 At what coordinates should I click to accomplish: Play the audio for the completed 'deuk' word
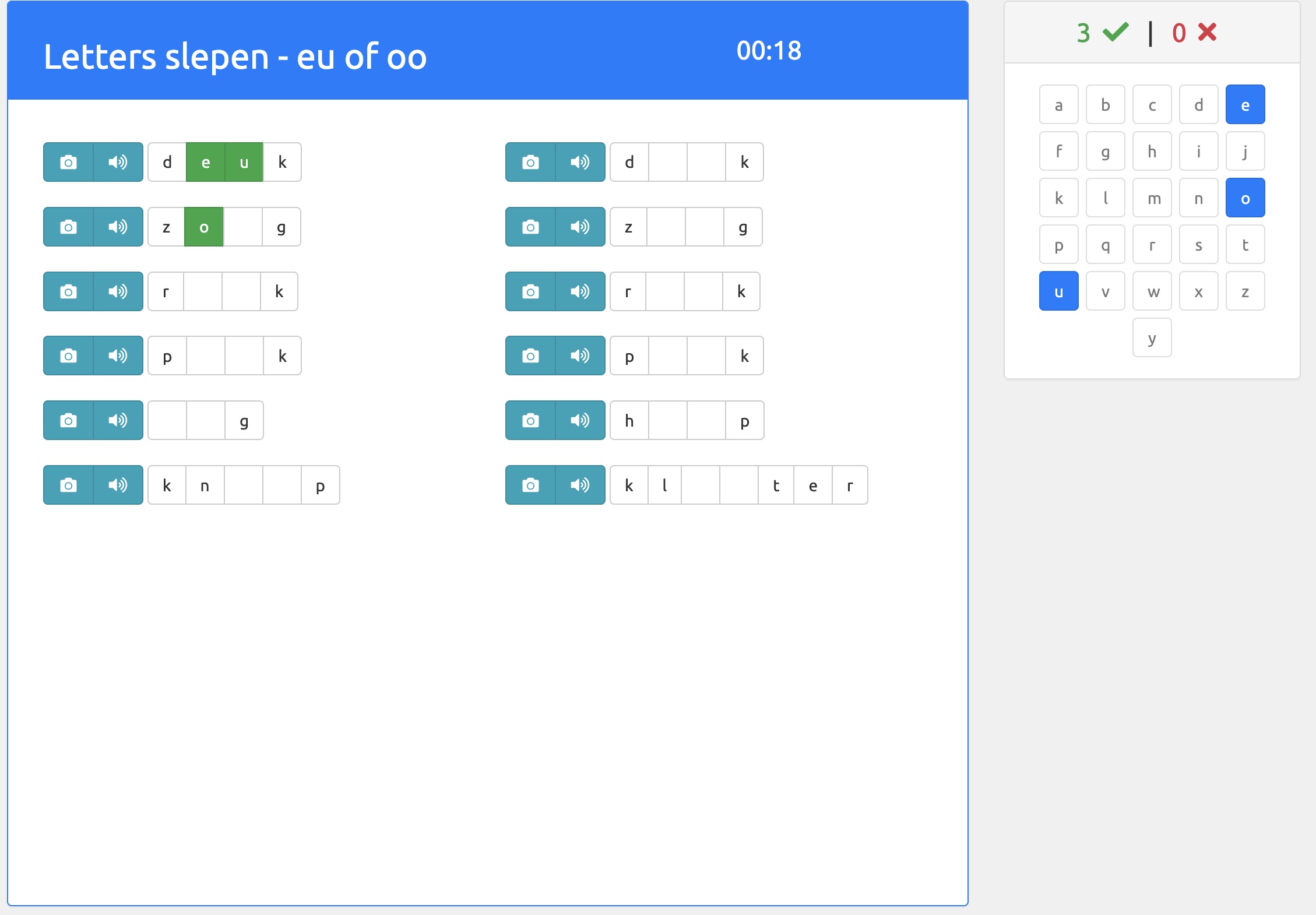tap(118, 162)
